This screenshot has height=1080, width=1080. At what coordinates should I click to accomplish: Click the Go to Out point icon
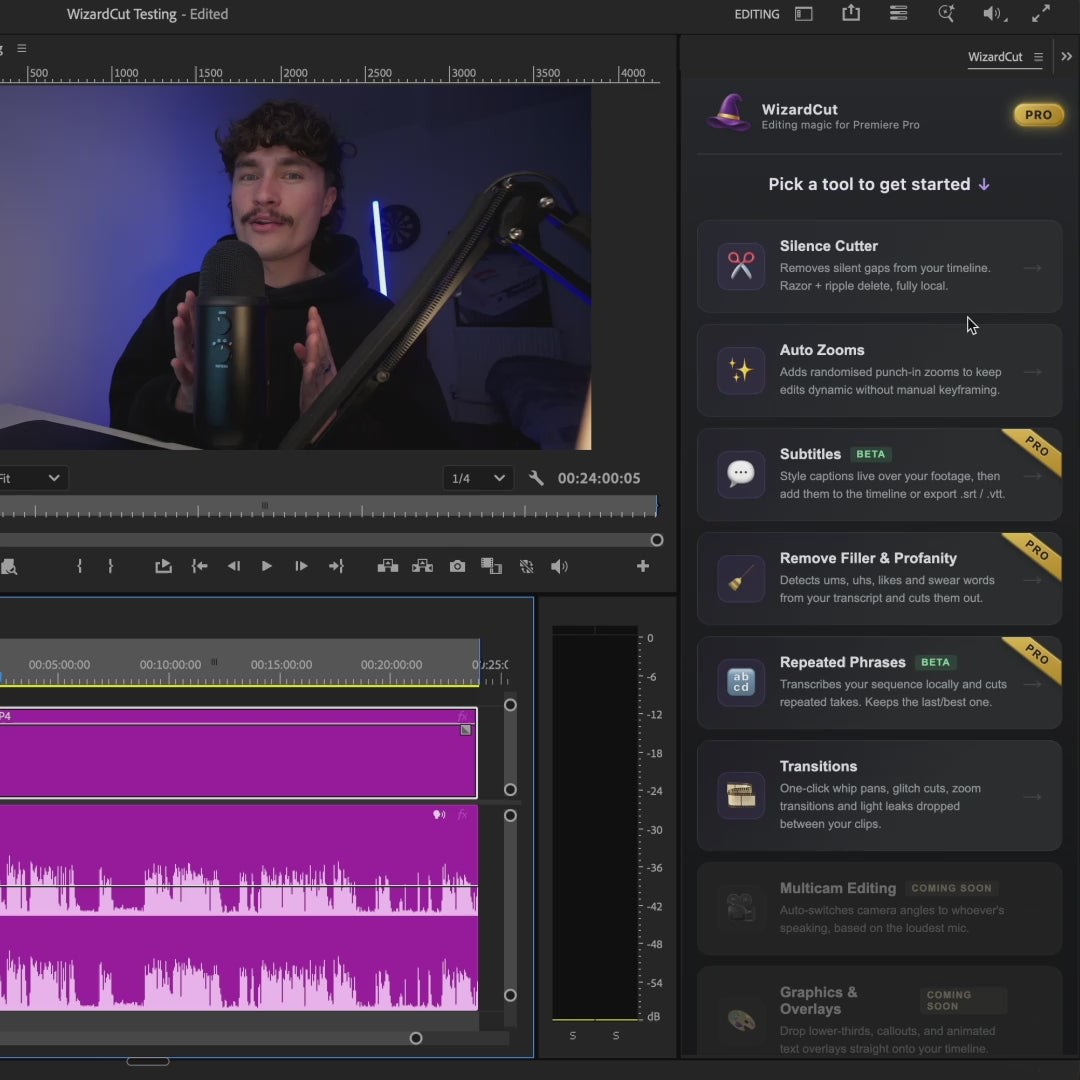click(x=336, y=566)
